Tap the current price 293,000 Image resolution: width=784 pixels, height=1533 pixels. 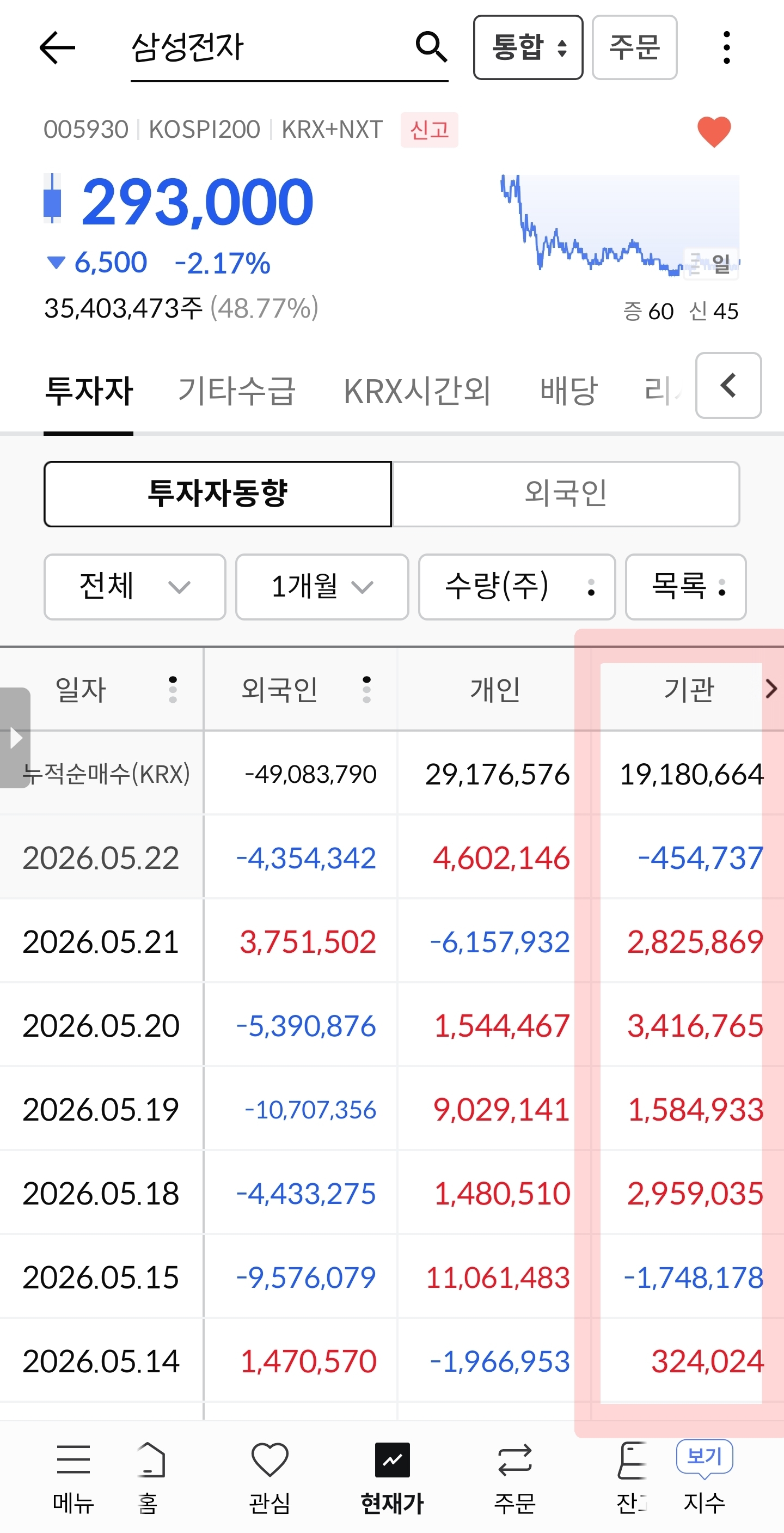tap(197, 202)
